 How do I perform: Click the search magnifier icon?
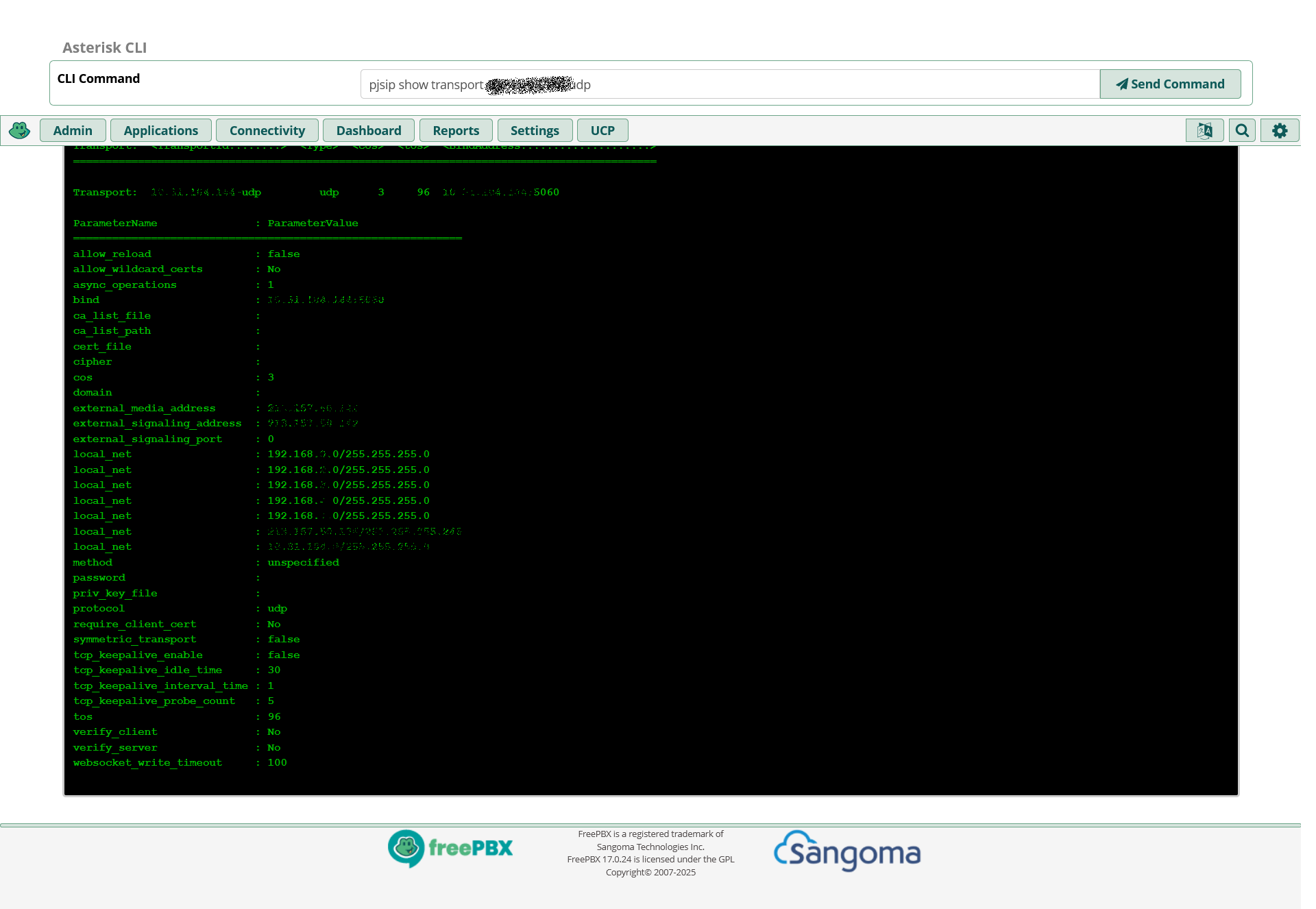coord(1242,130)
